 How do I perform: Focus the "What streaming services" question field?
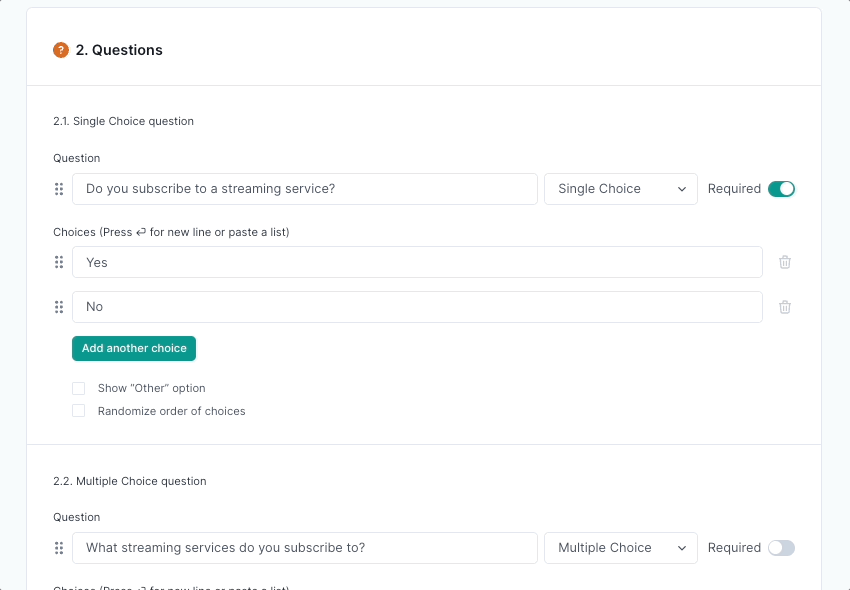click(x=305, y=548)
